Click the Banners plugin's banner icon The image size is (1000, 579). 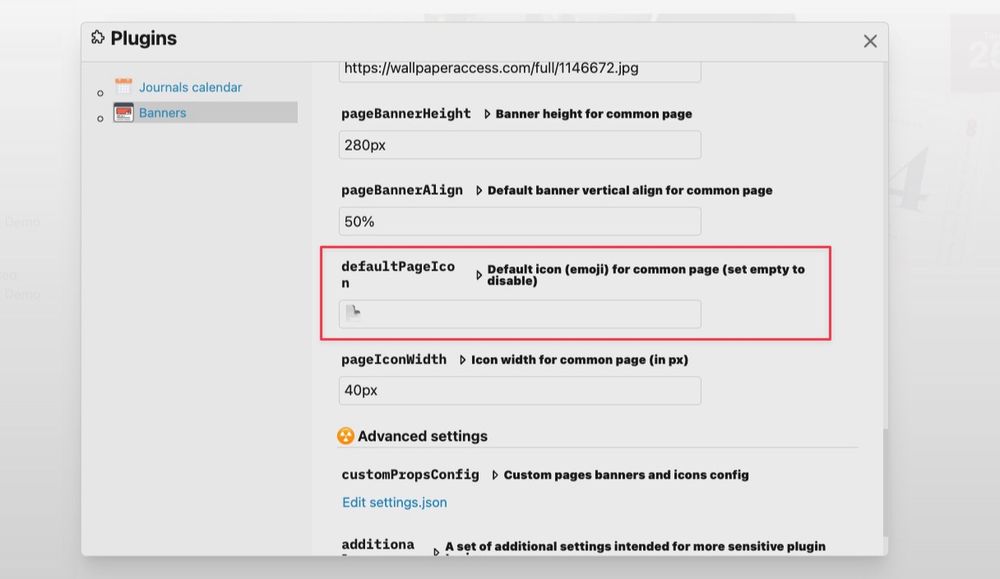pos(124,112)
